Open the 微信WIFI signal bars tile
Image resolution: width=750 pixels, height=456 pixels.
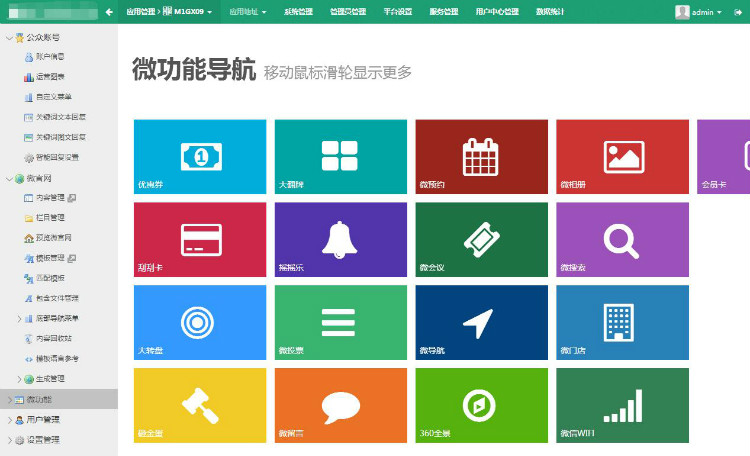[622, 405]
